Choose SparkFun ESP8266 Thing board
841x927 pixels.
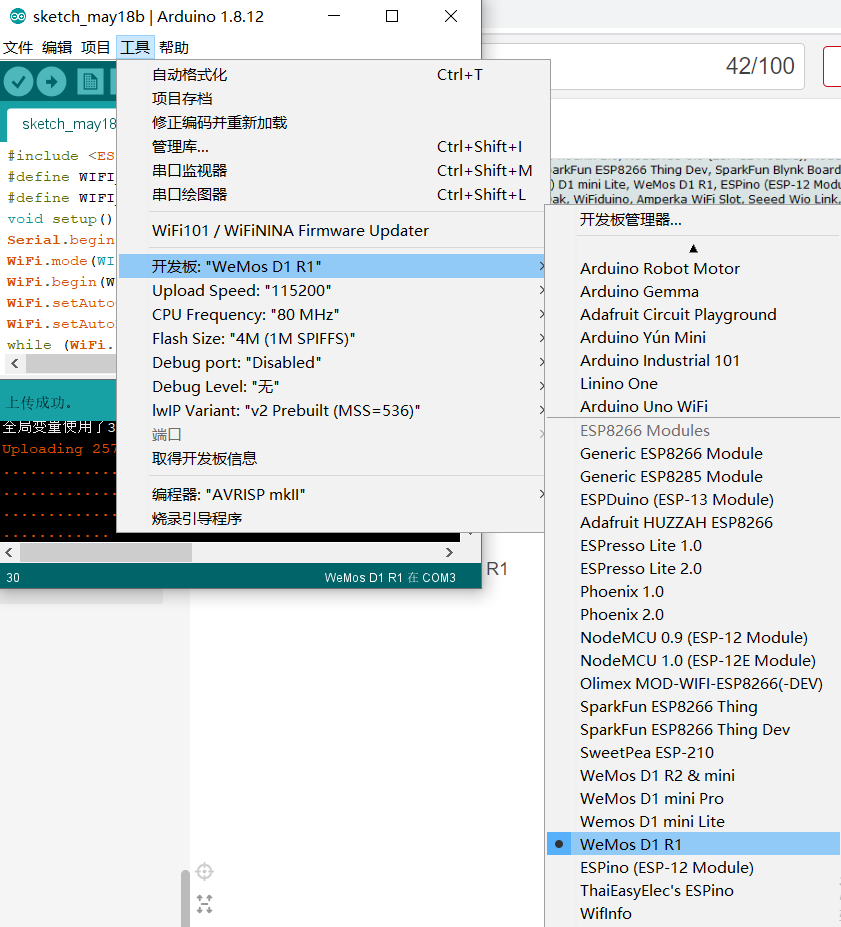[693, 706]
